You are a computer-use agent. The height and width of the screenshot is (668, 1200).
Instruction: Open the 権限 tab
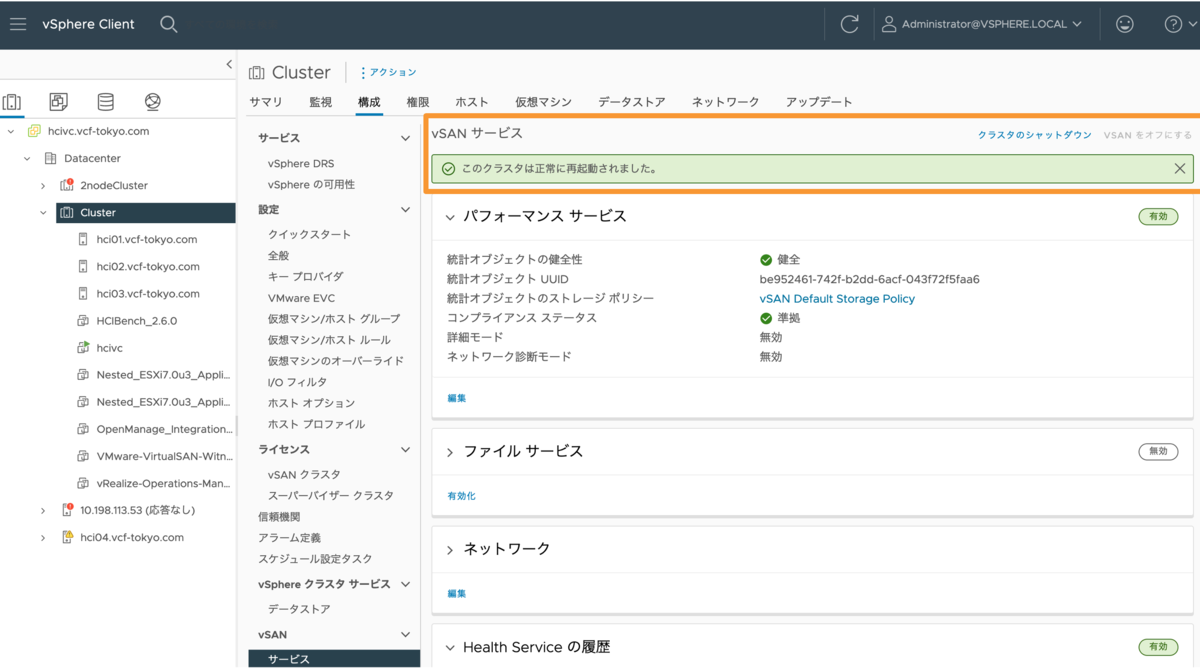click(418, 102)
